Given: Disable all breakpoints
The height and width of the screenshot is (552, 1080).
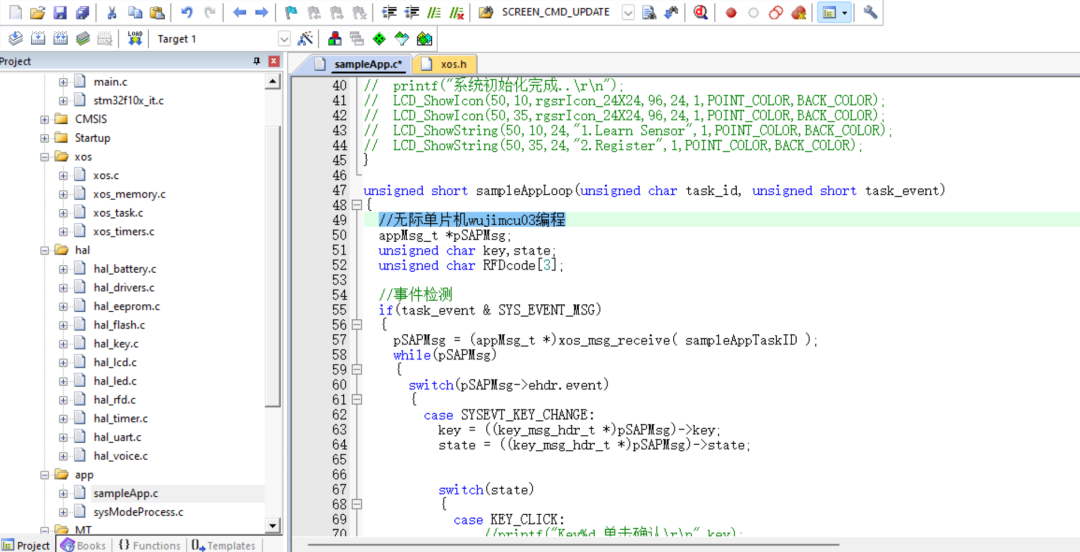Looking at the screenshot, I should point(776,12).
